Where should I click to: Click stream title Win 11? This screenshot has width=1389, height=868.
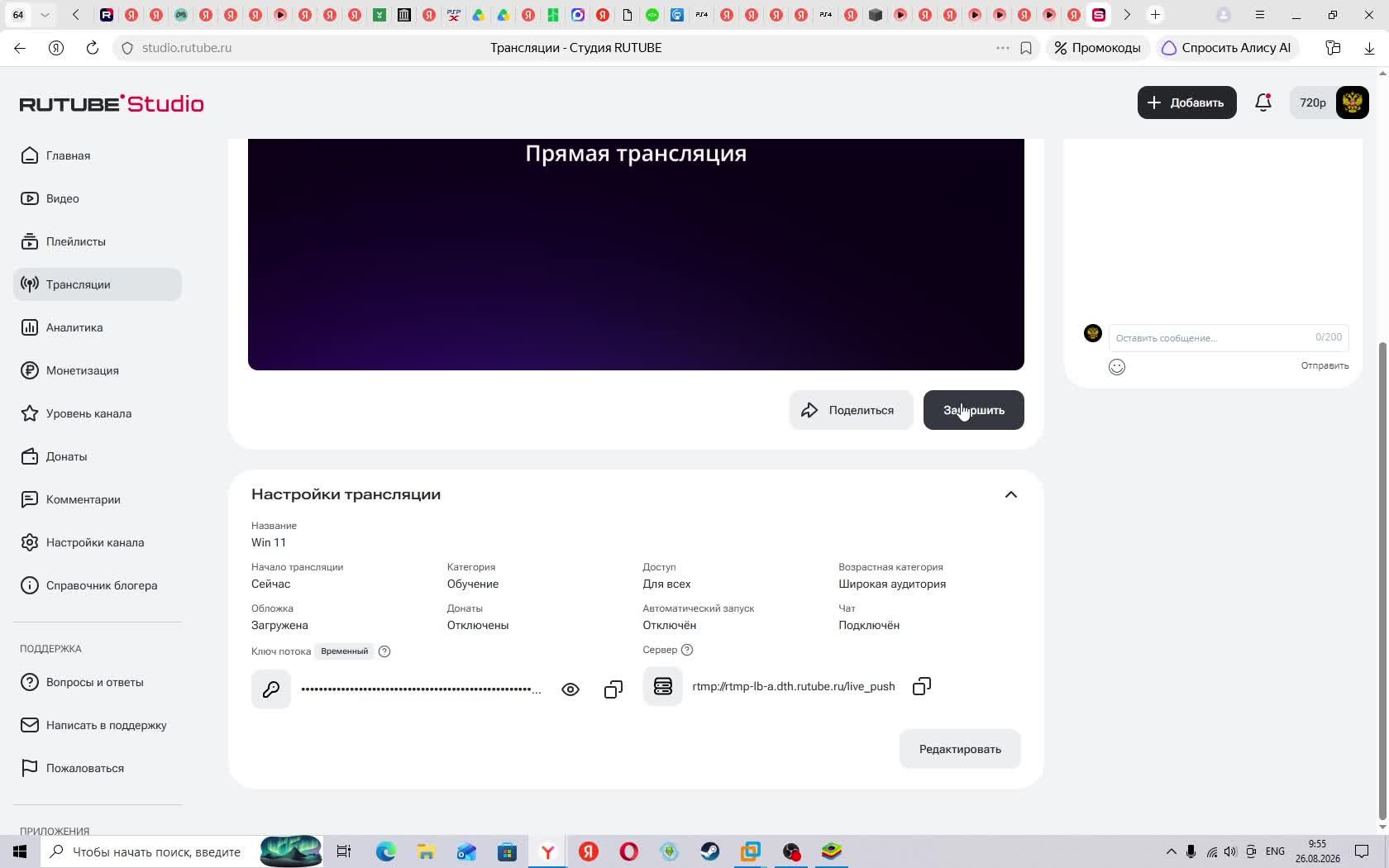coord(269,542)
